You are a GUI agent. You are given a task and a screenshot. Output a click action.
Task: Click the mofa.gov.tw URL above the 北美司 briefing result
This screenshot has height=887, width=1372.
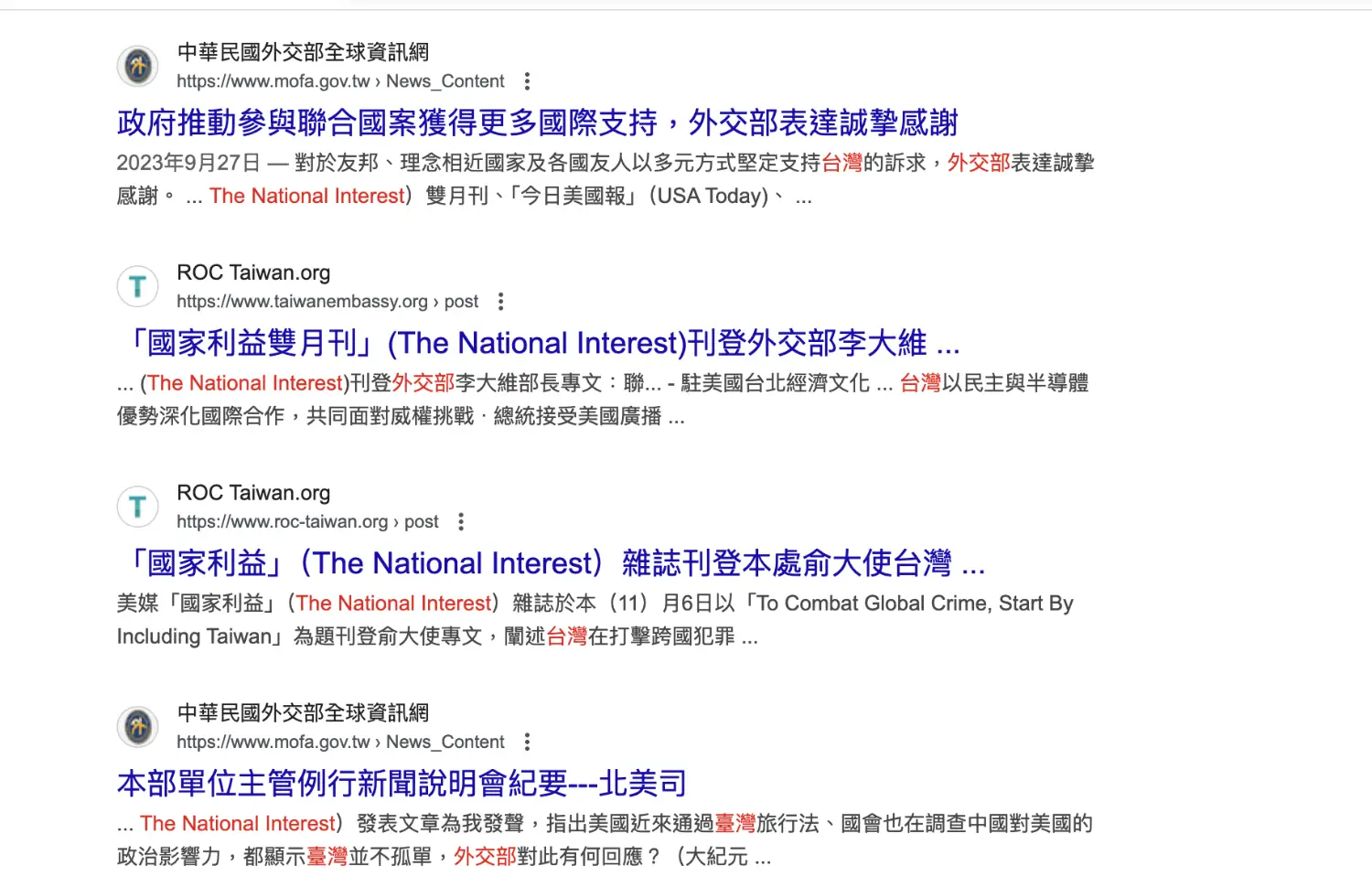pos(340,743)
